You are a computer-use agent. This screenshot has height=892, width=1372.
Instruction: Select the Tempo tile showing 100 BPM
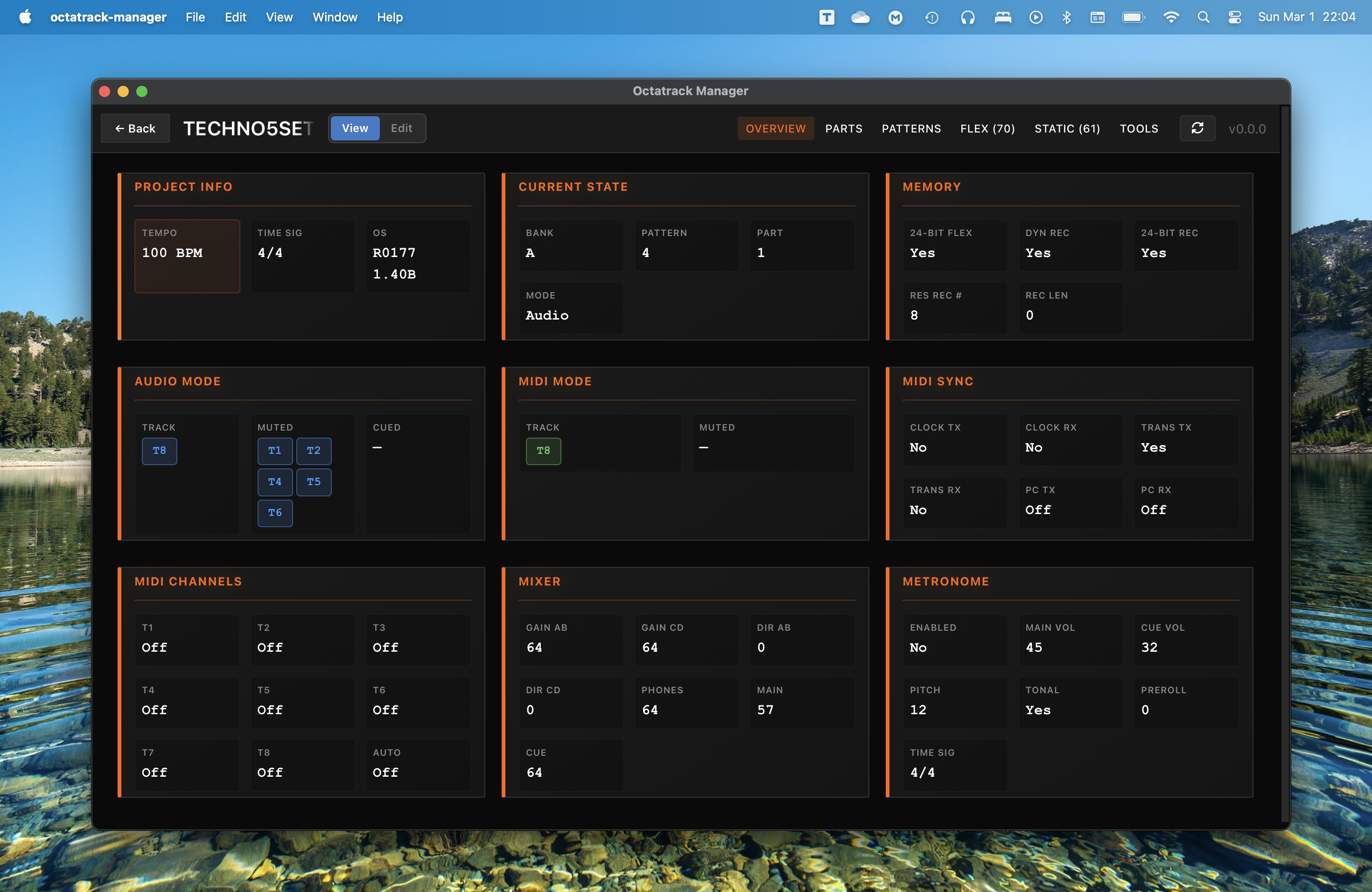point(187,256)
